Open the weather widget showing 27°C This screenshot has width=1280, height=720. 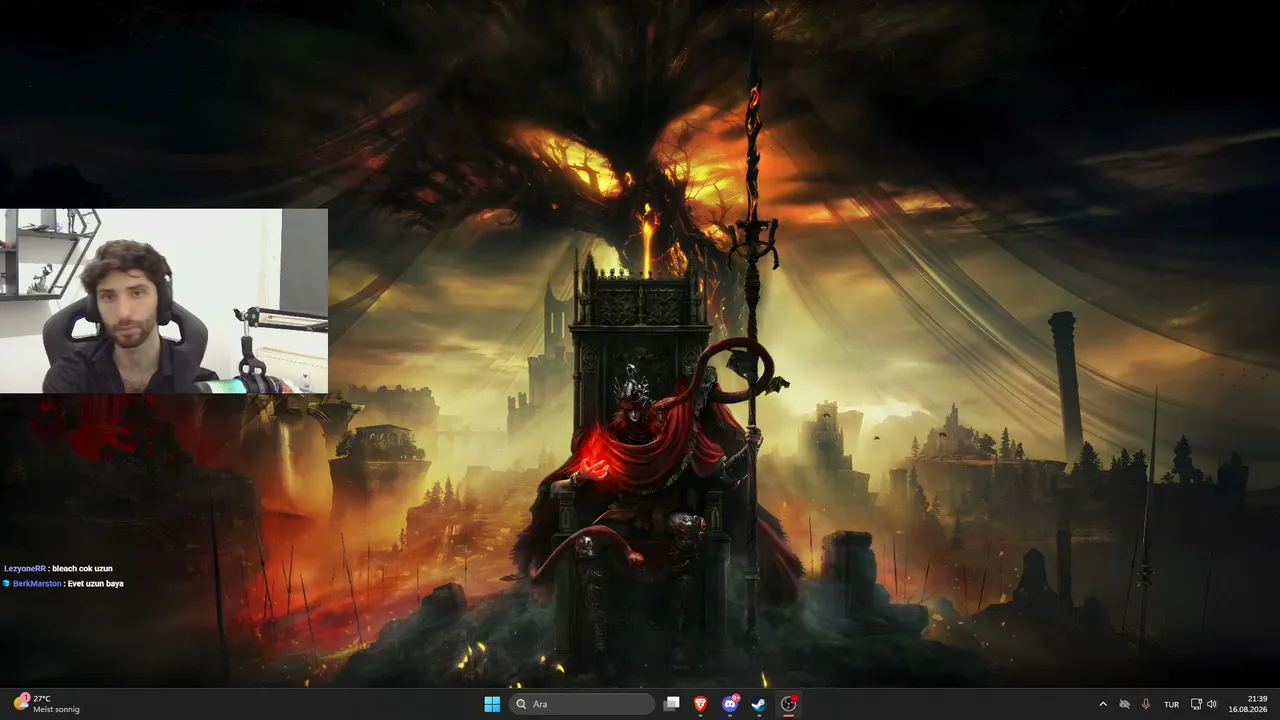pyautogui.click(x=47, y=704)
